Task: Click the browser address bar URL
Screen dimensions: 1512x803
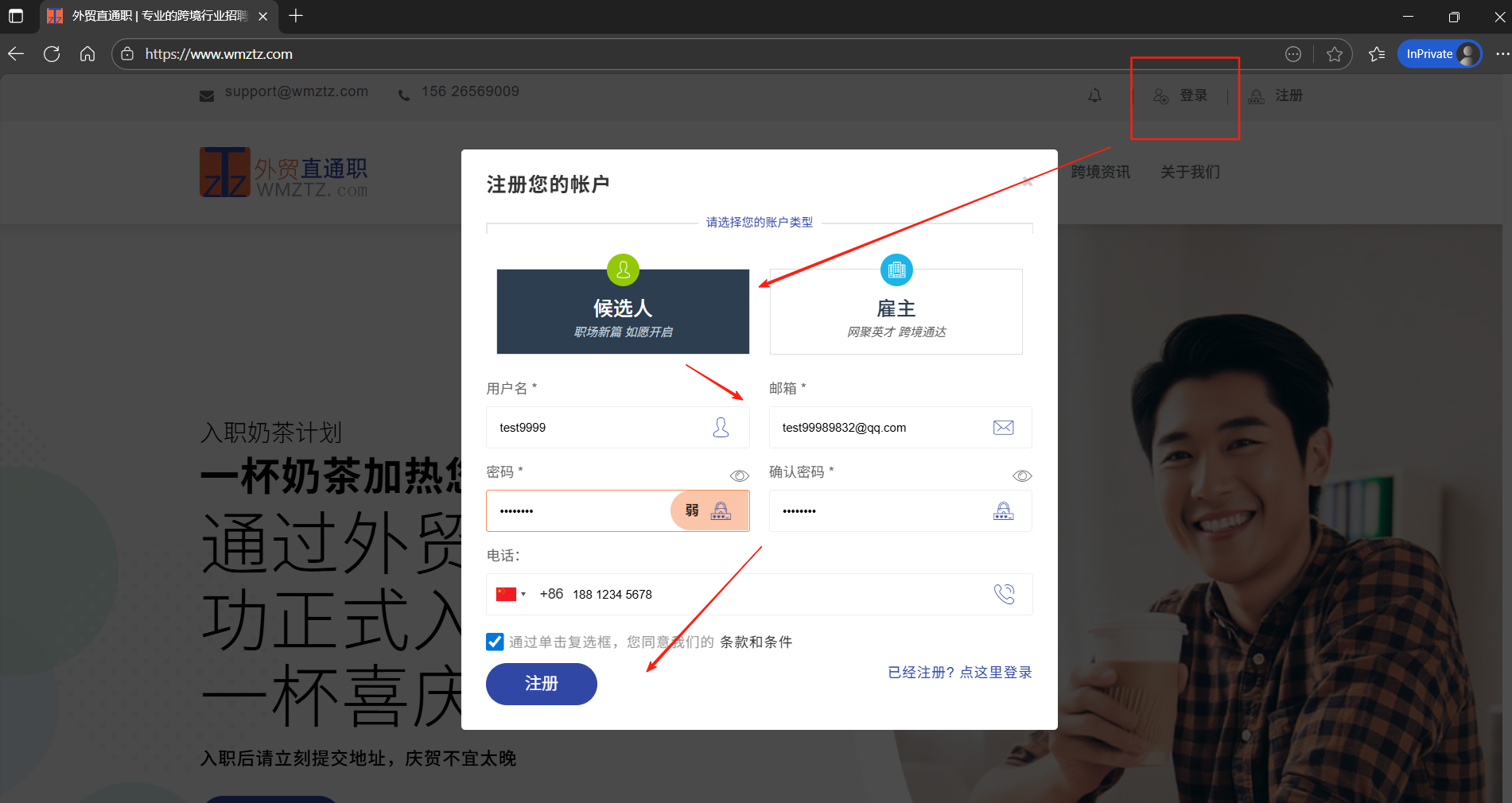Action: click(x=219, y=54)
